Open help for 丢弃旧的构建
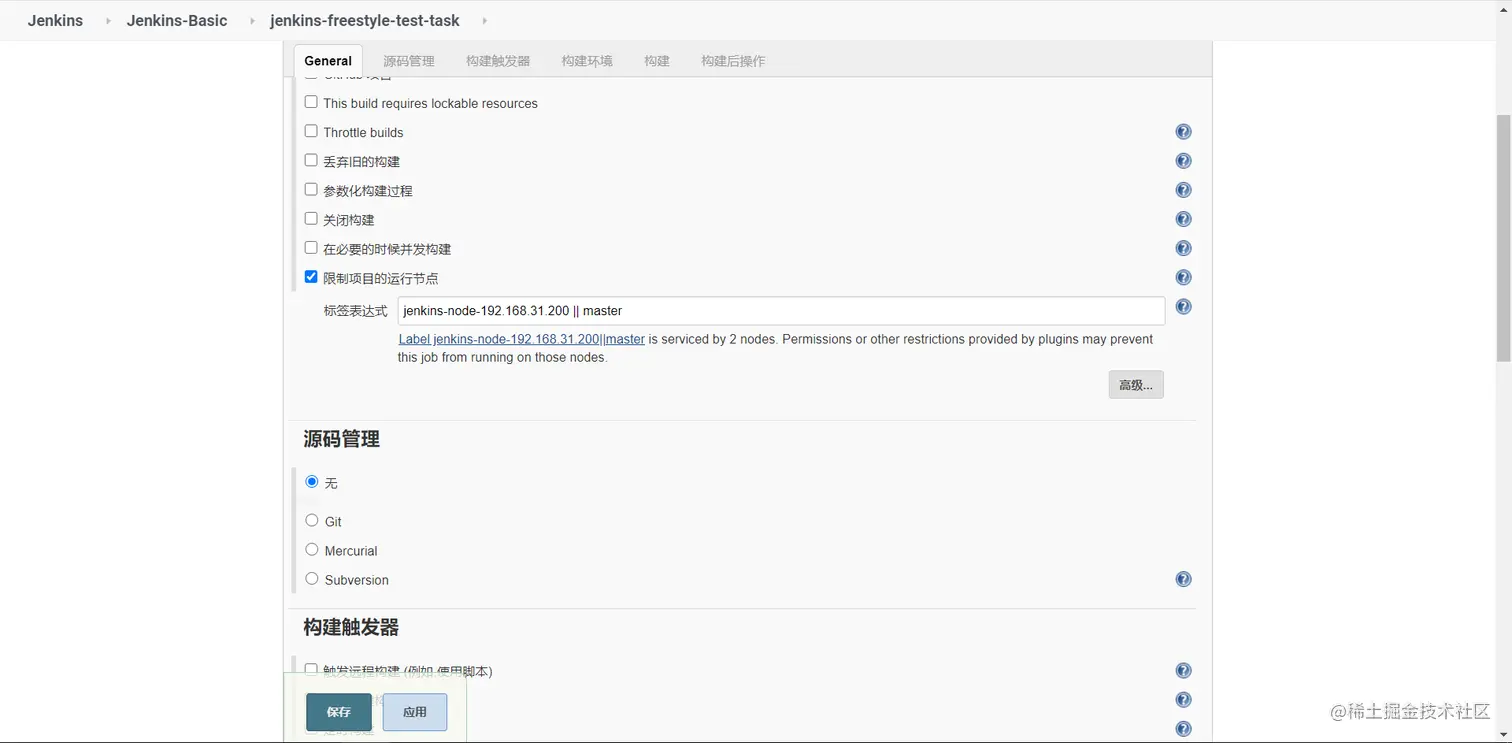Viewport: 1512px width, 743px height. click(x=1183, y=161)
